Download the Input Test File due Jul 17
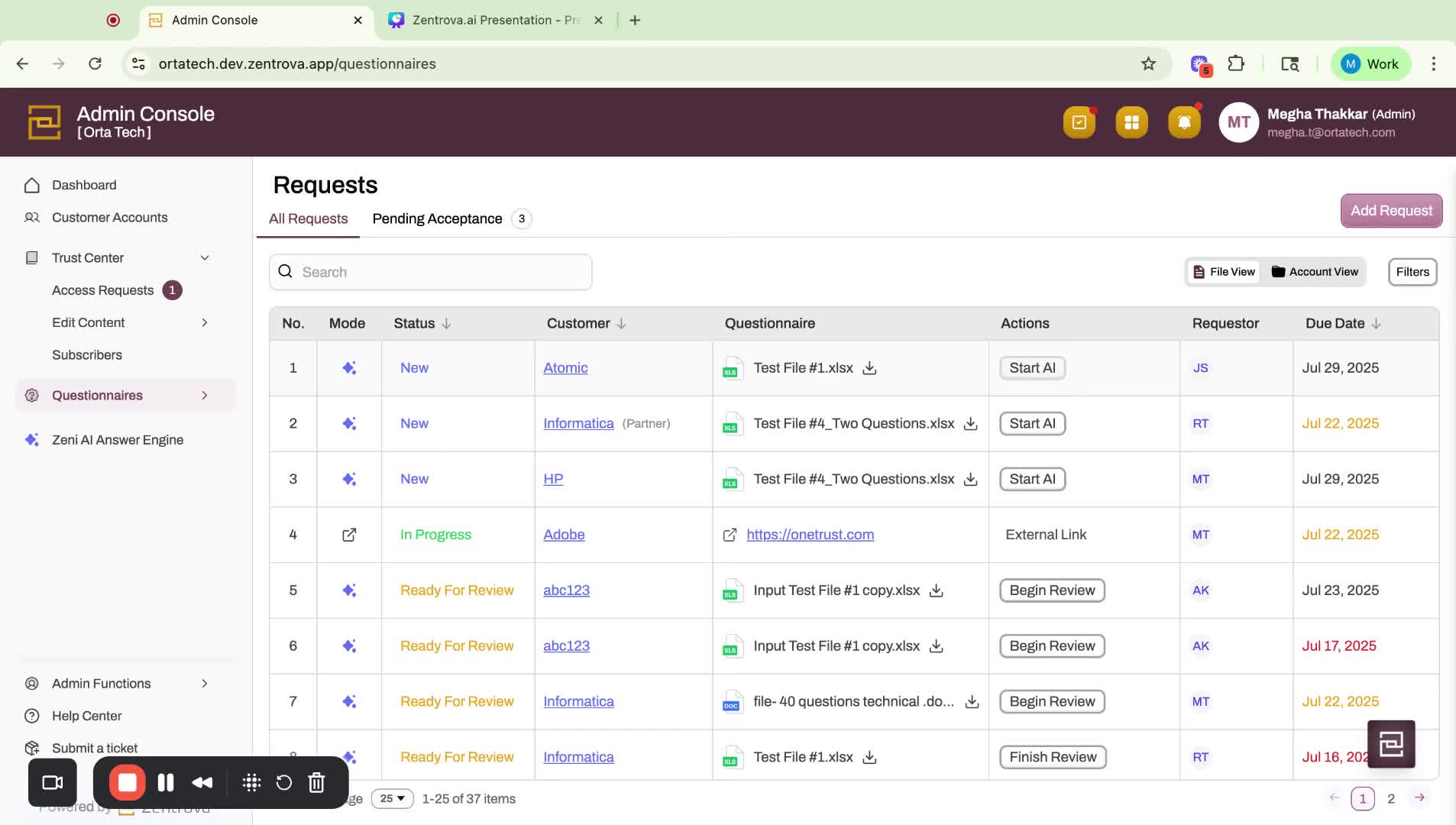 coord(936,646)
